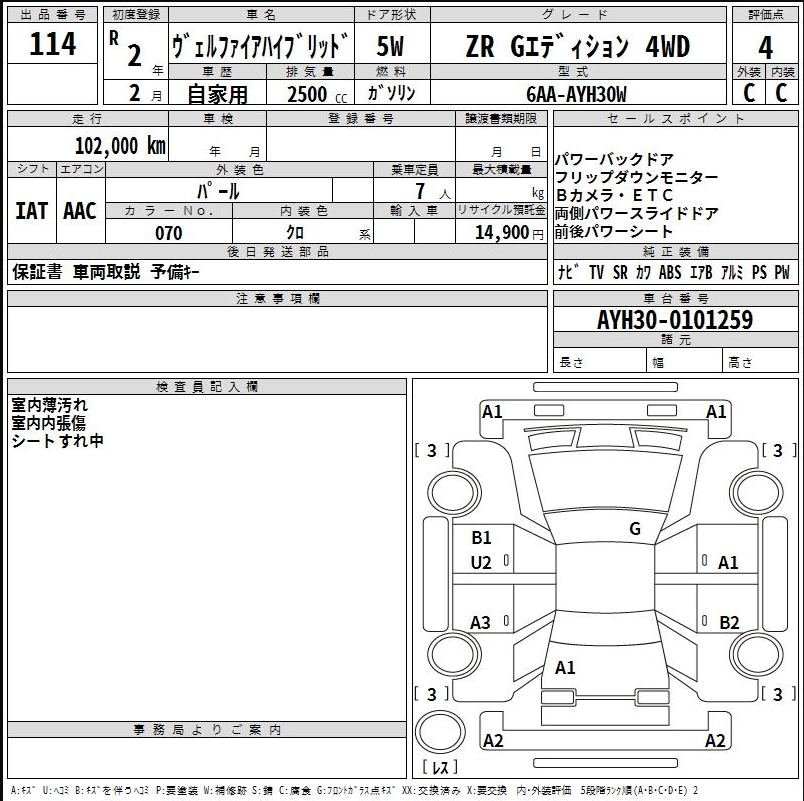804x801 pixels.
Task: Click exterior color パール
Action: (x=218, y=191)
